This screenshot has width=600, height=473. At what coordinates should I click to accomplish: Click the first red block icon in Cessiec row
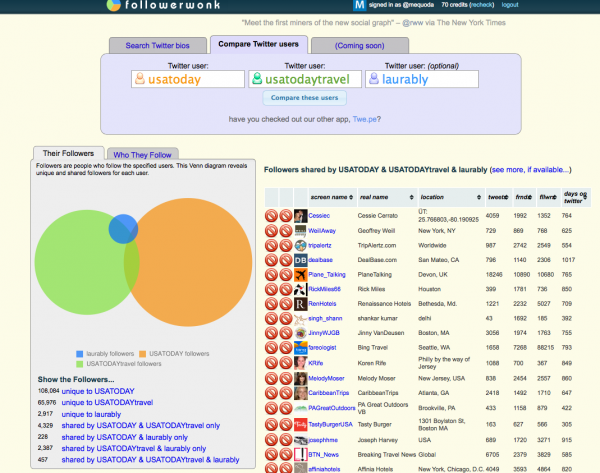coord(271,216)
